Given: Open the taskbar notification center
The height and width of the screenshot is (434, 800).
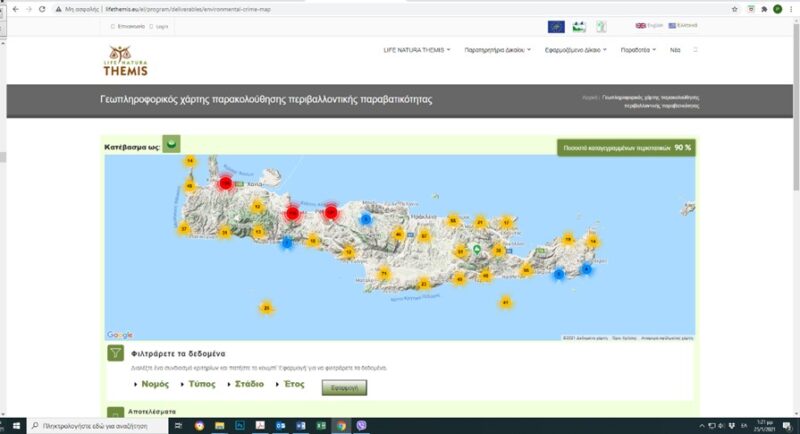Looking at the screenshot, I should point(787,426).
